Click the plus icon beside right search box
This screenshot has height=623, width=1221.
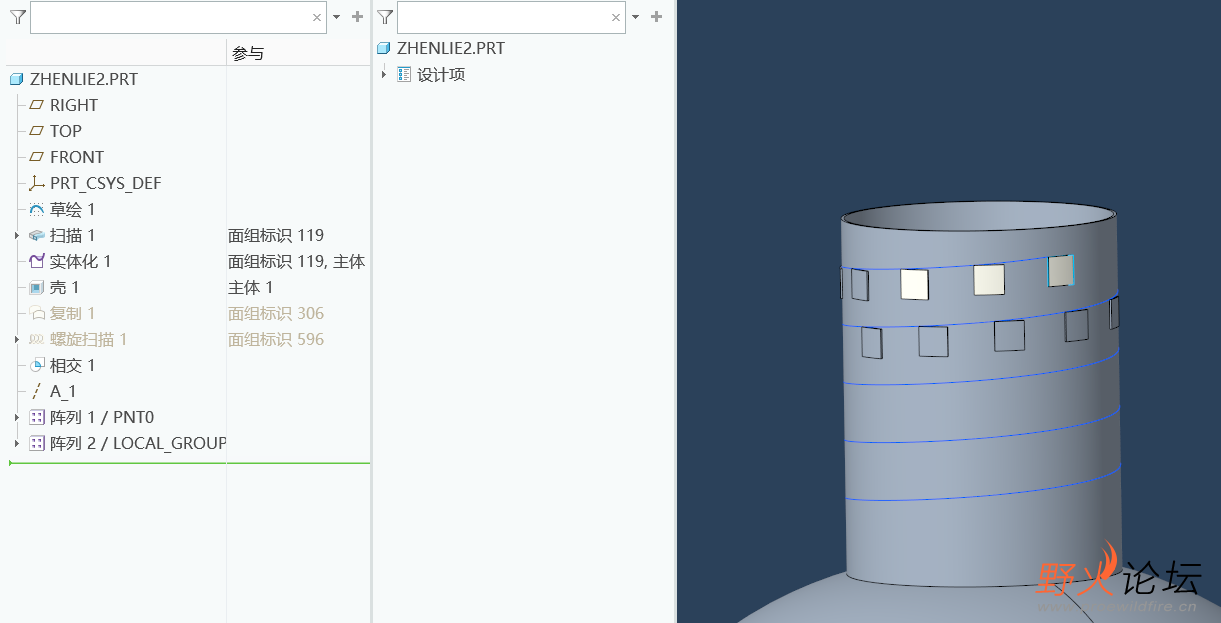tap(656, 17)
